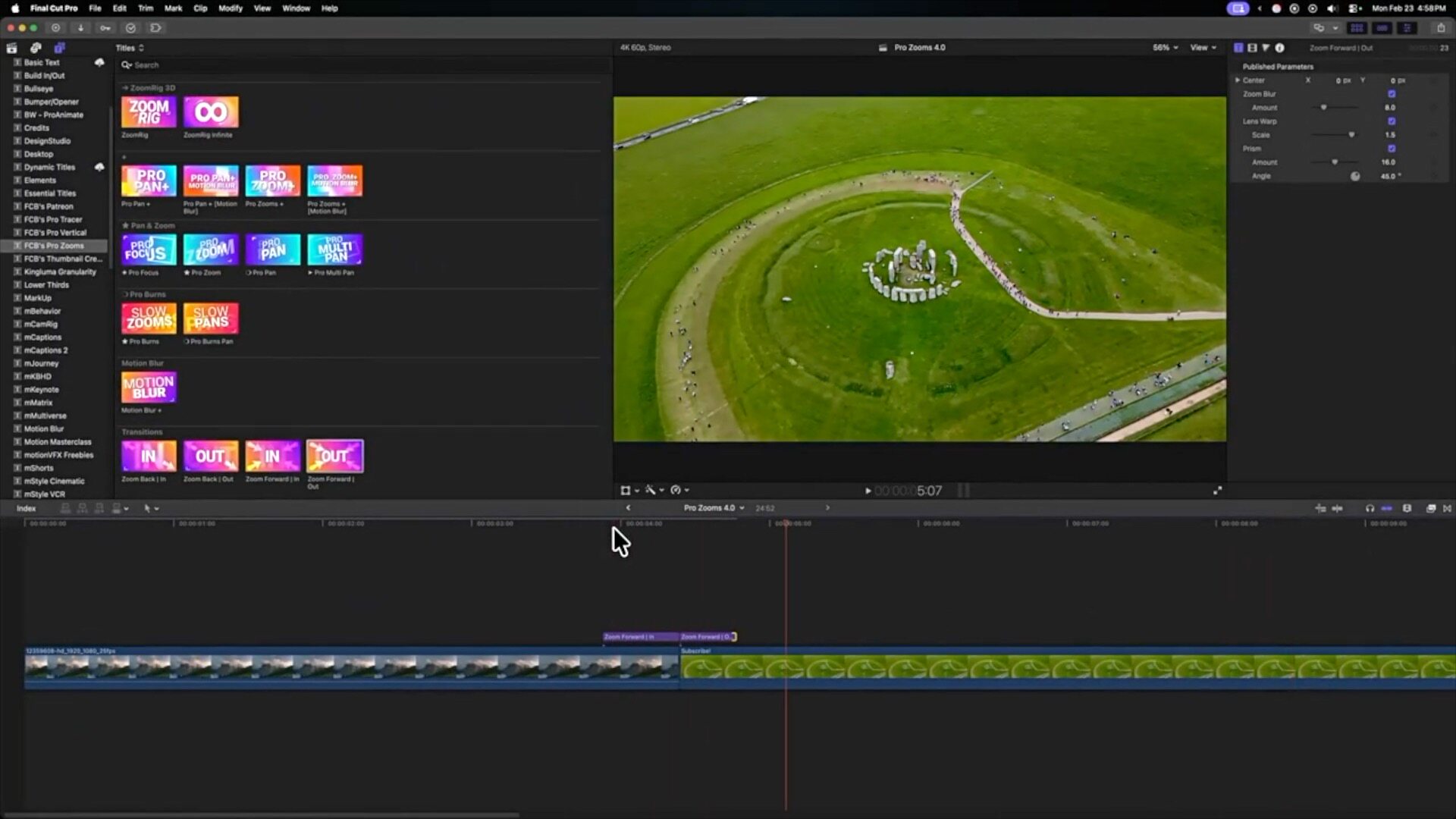
Task: Open the Mark menu
Action: 173,8
